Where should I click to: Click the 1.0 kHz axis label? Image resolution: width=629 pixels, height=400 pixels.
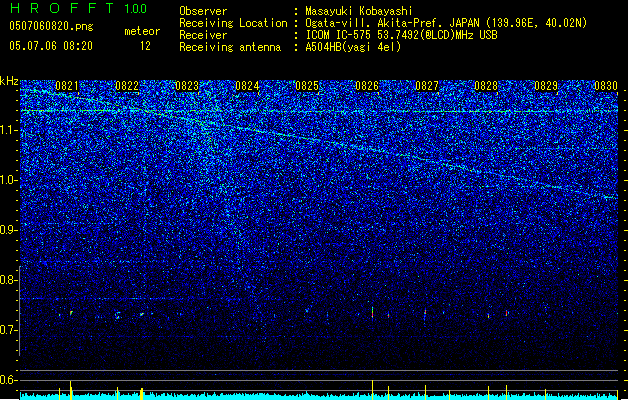pos(9,180)
